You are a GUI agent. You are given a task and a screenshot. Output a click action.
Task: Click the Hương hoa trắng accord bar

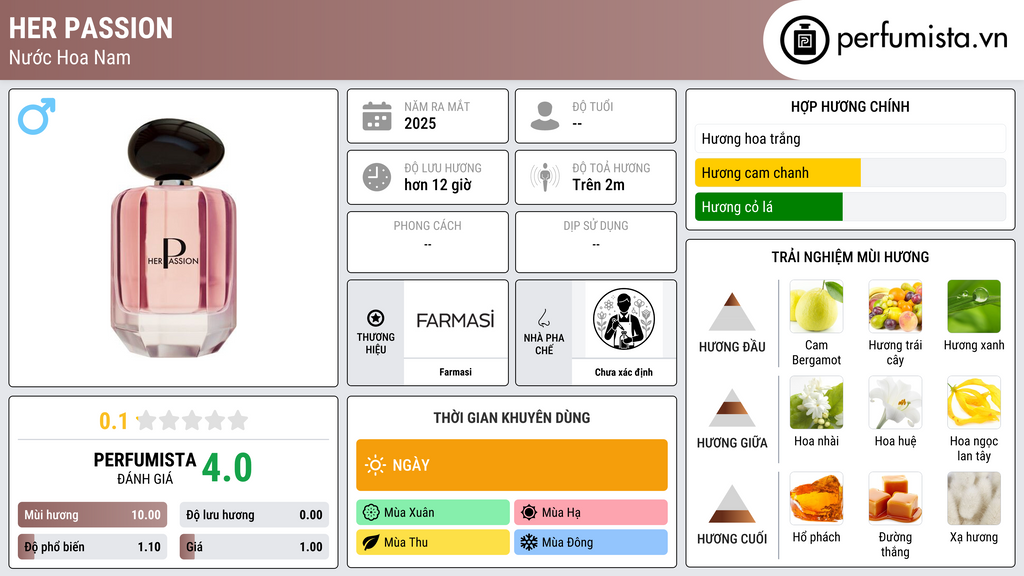[x=850, y=138]
